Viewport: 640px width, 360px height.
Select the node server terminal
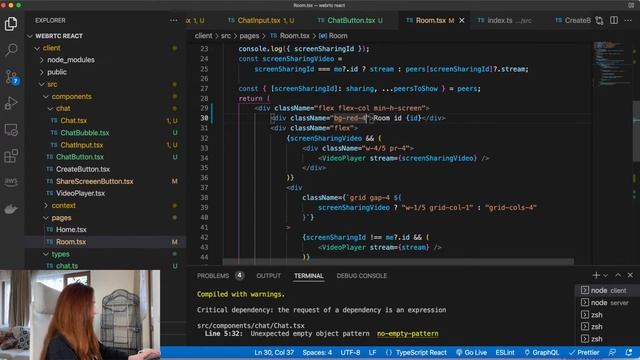pos(606,303)
